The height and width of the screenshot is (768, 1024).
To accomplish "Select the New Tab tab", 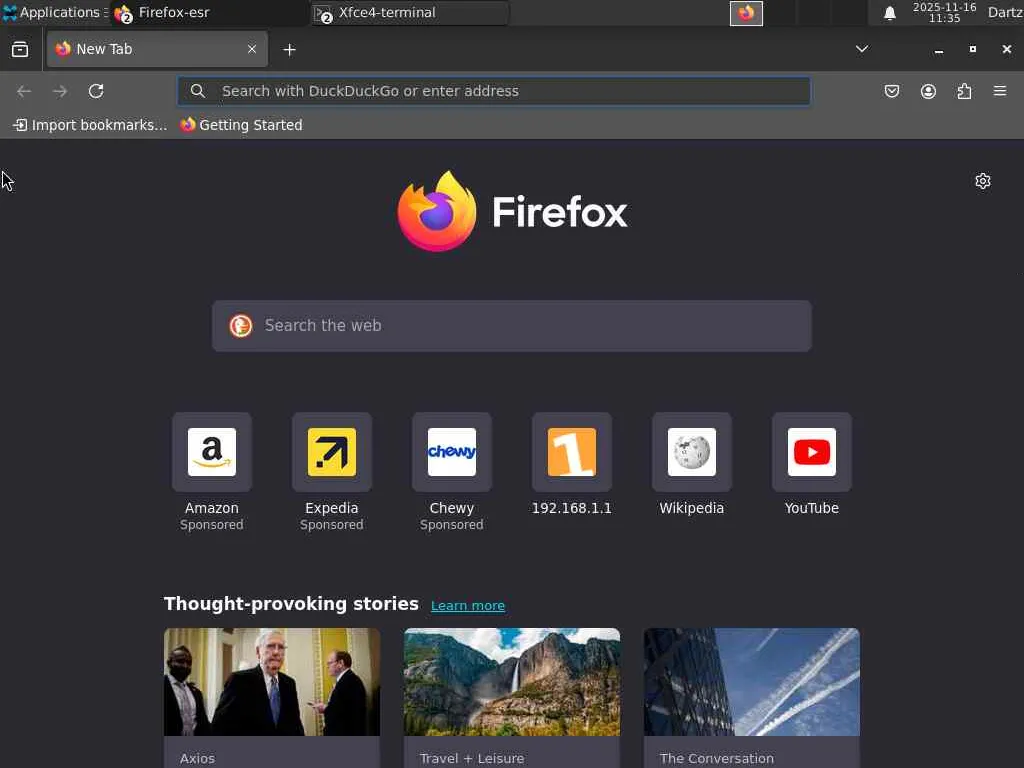I will (157, 49).
